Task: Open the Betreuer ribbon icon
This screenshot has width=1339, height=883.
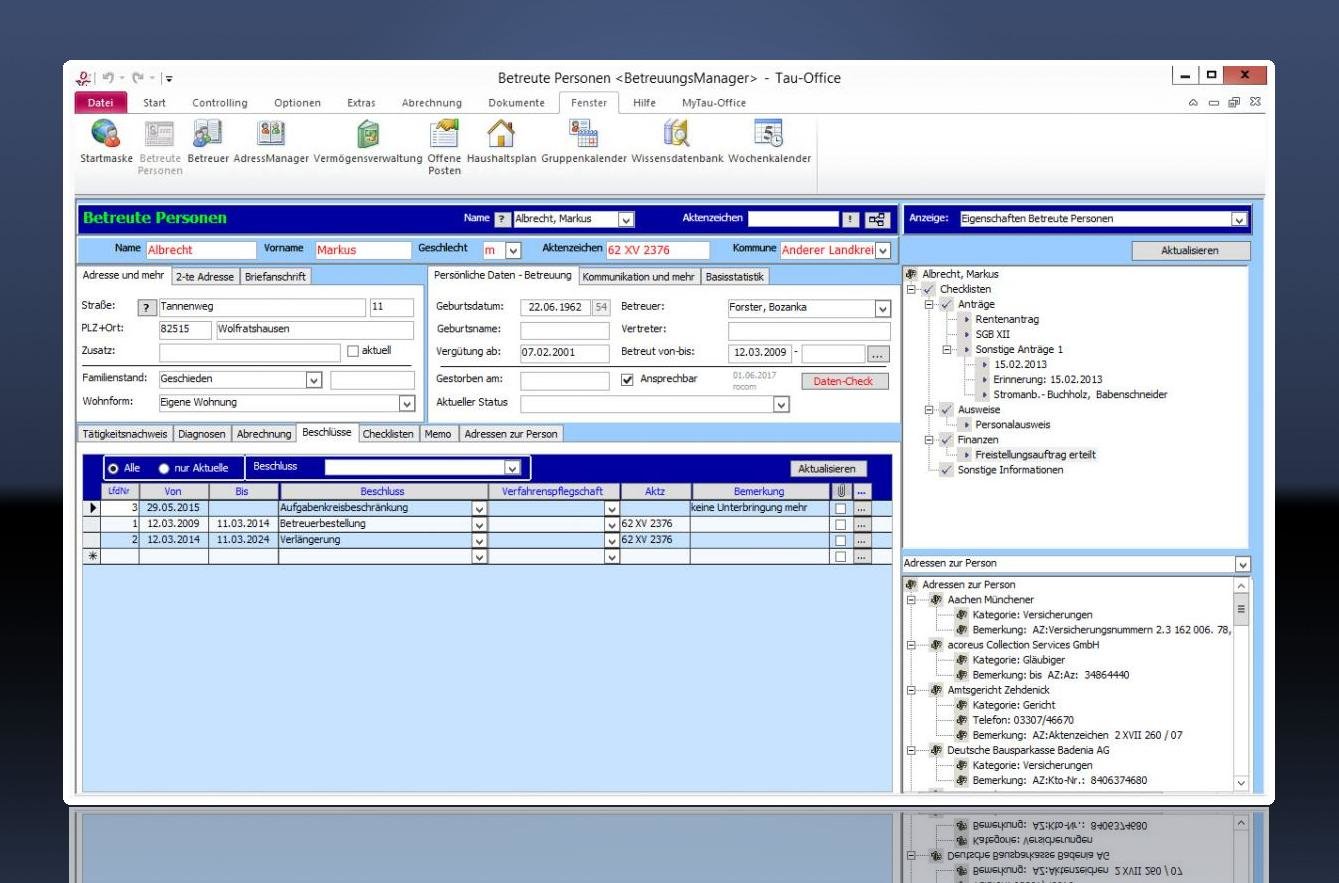Action: point(208,134)
